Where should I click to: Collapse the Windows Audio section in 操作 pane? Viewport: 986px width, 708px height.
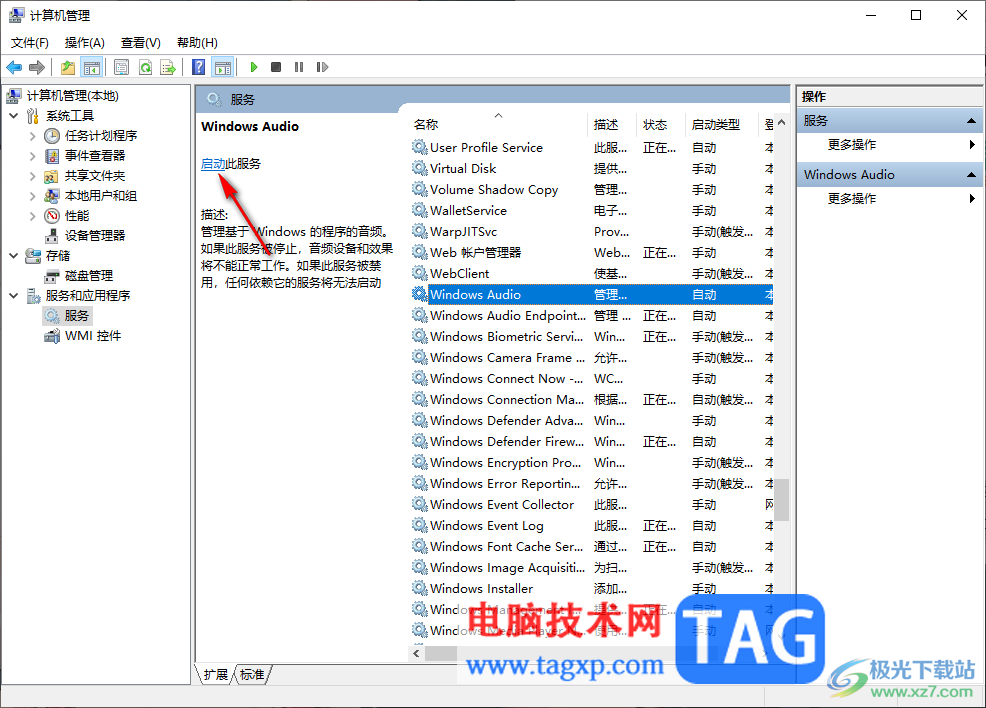pos(971,175)
